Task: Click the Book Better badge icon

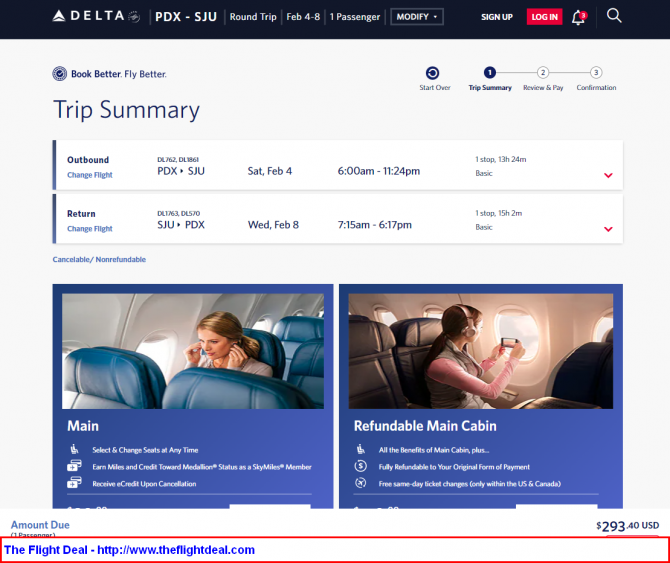Action: click(60, 74)
